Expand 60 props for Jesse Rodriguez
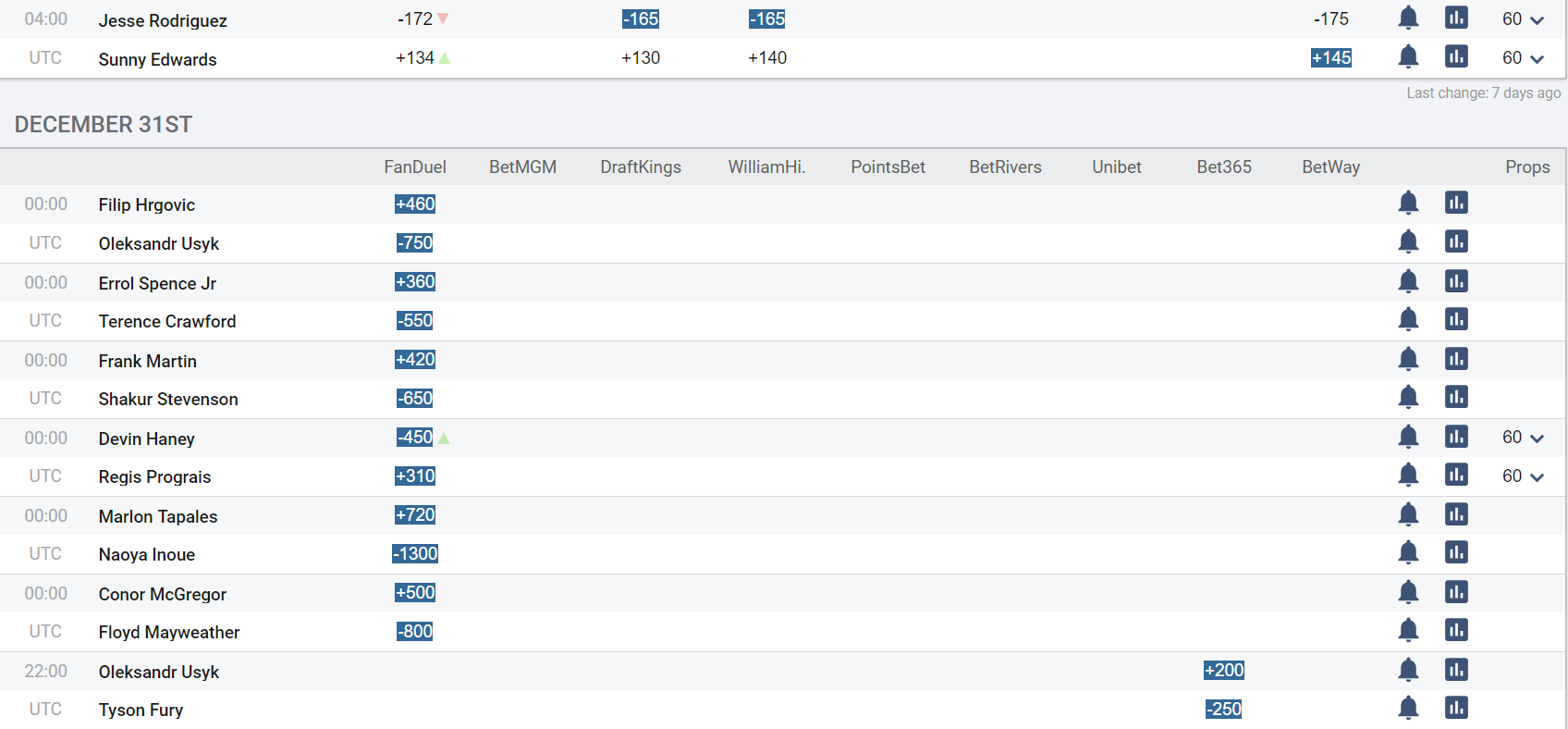1568x729 pixels. [1523, 19]
